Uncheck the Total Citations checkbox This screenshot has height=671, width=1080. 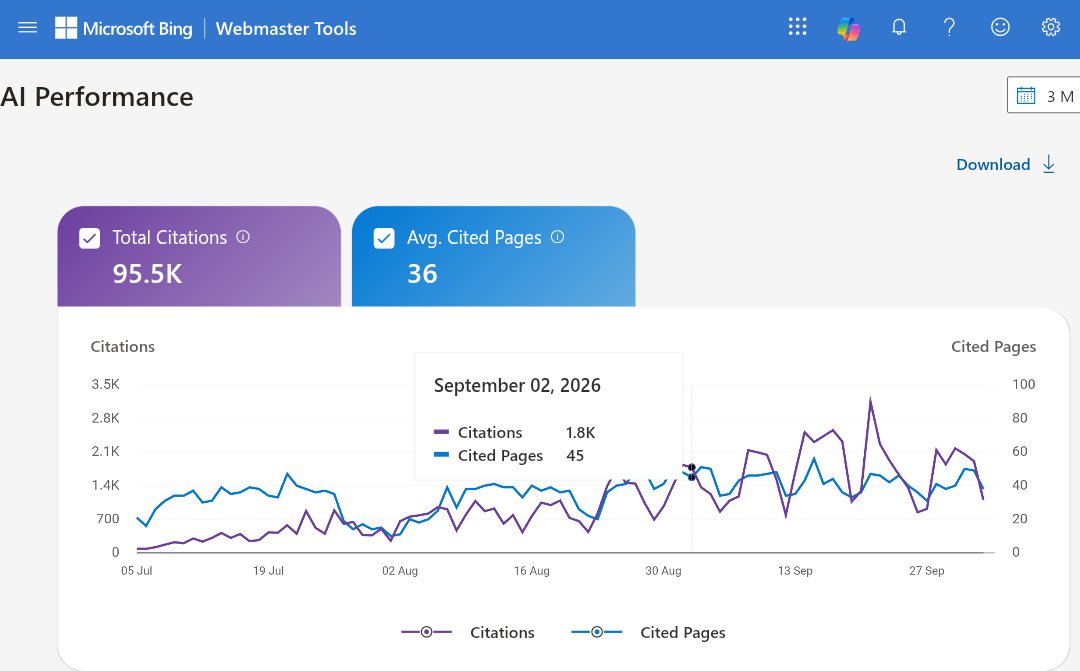pos(90,238)
